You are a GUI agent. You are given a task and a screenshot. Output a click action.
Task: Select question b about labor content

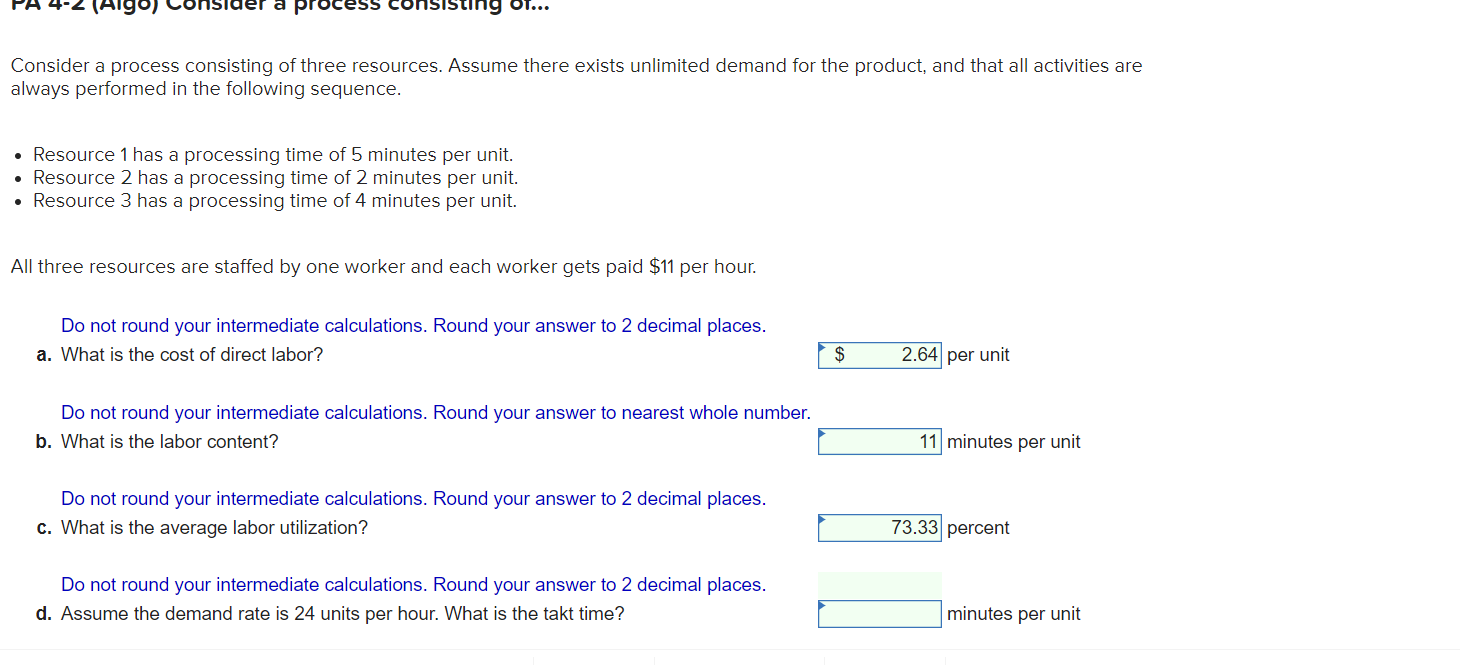[x=170, y=441]
